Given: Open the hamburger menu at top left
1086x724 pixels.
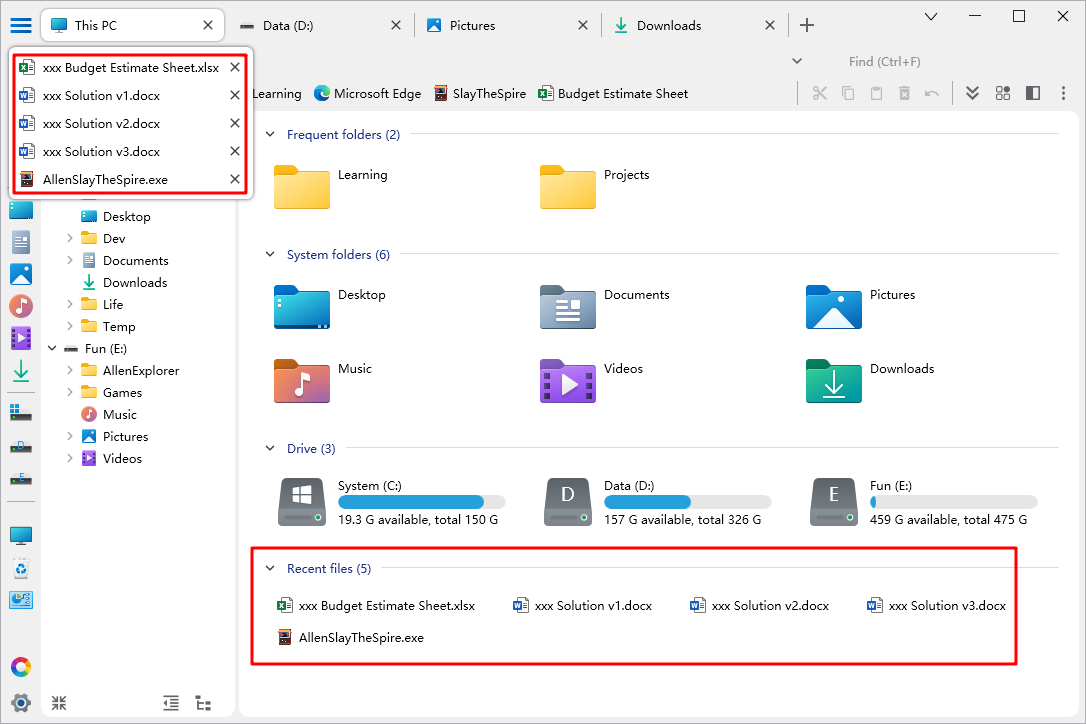Looking at the screenshot, I should (x=20, y=25).
